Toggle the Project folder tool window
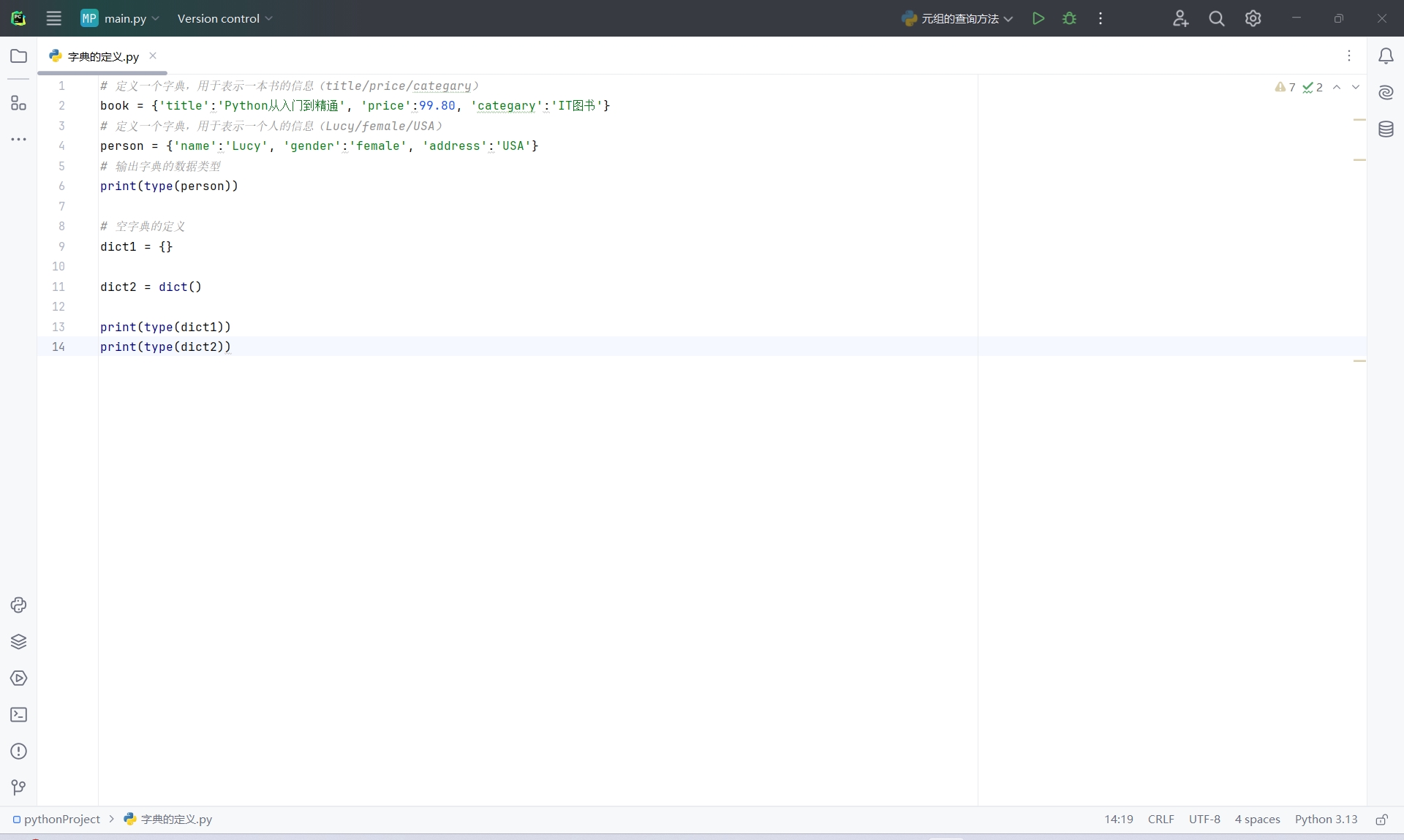Viewport: 1404px width, 840px height. (x=18, y=56)
